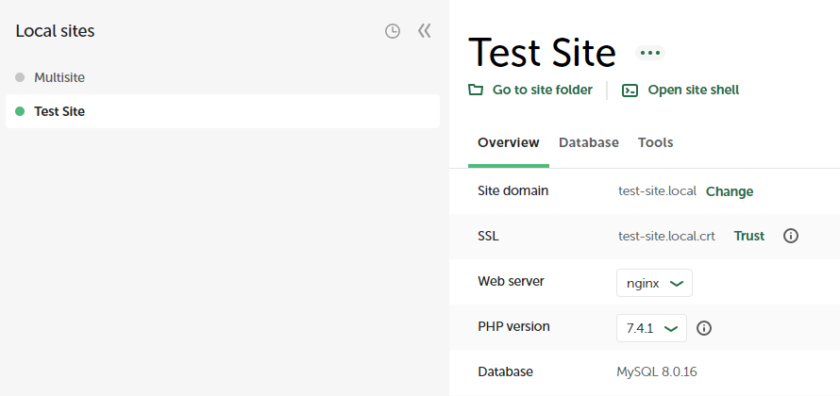Select the Overview tab

click(508, 143)
